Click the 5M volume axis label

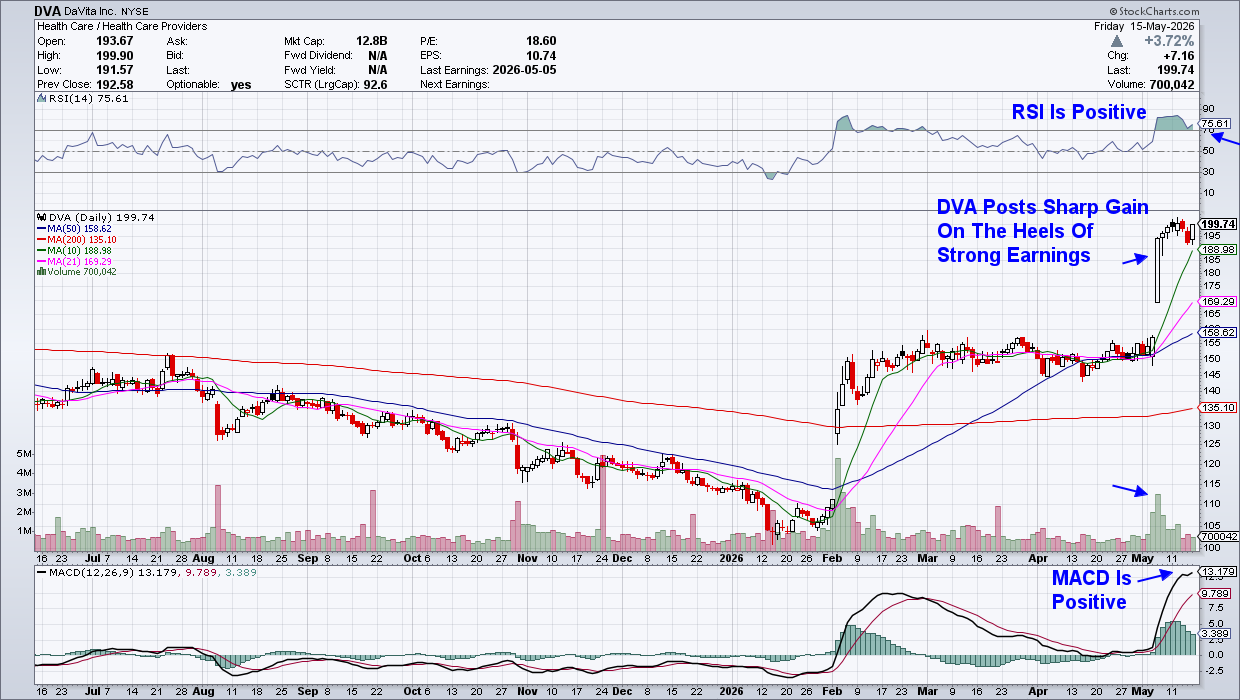tap(23, 454)
